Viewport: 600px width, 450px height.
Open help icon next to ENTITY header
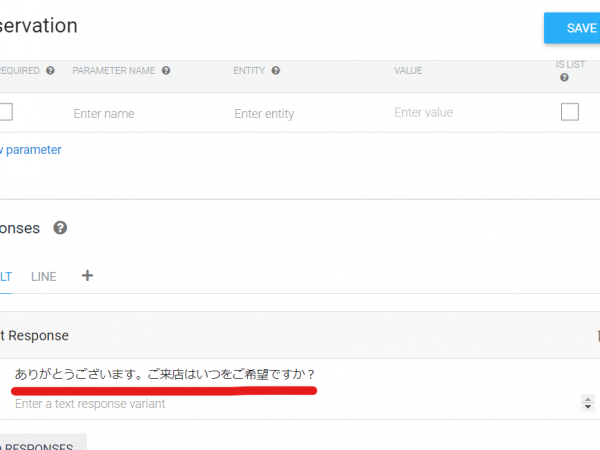point(276,70)
